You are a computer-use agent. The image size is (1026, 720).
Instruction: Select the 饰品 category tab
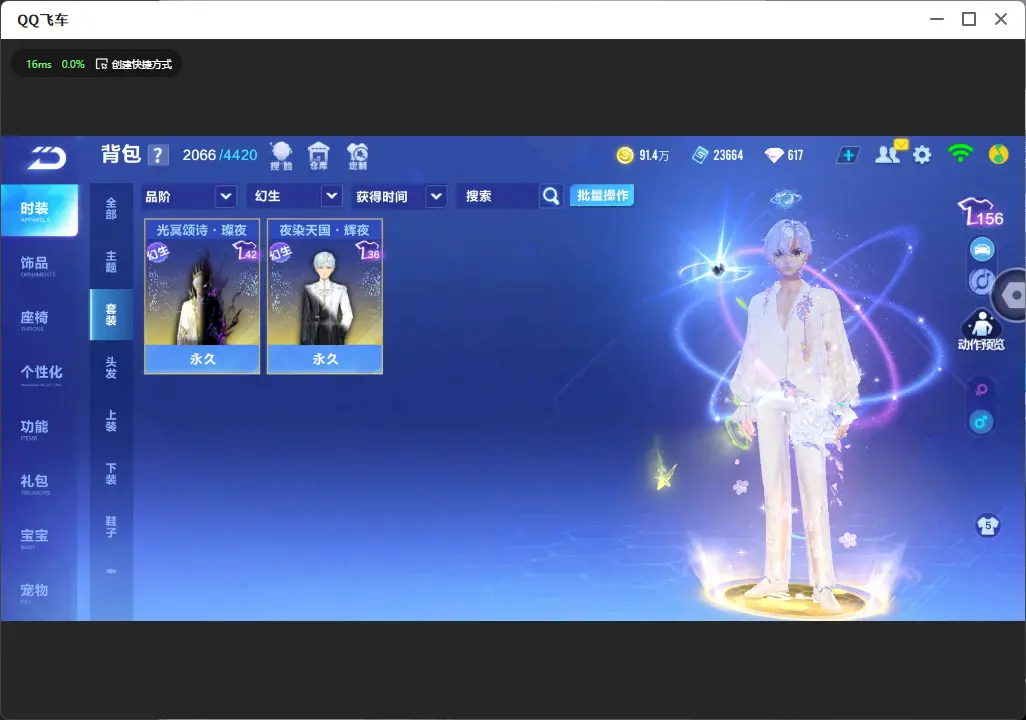[39, 265]
